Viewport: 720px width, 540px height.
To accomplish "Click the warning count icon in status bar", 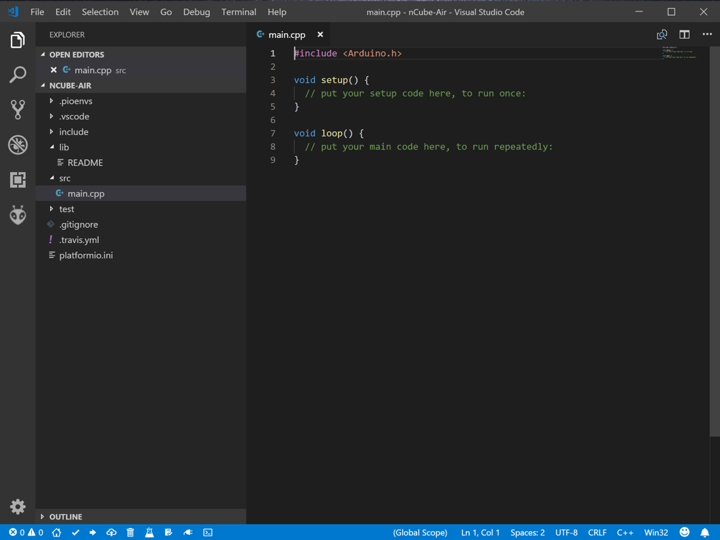I will pyautogui.click(x=32, y=533).
